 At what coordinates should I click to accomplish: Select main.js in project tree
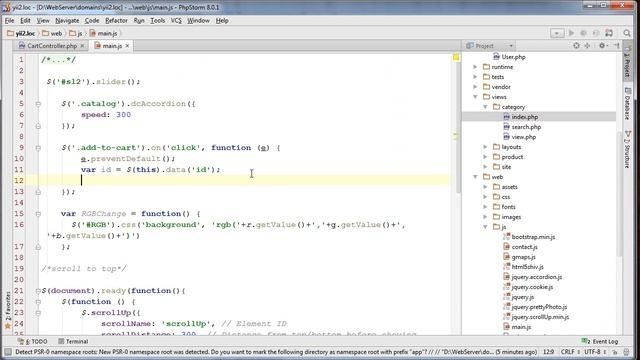click(x=517, y=327)
